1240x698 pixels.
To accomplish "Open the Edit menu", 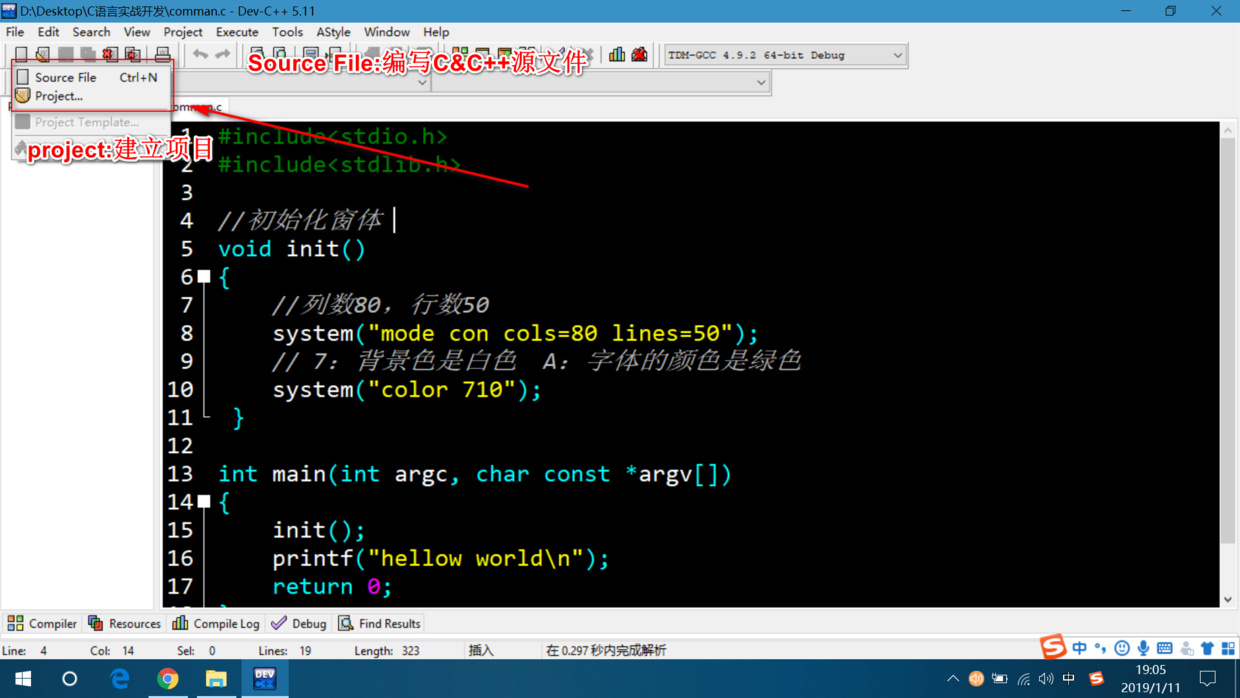I will (x=48, y=32).
